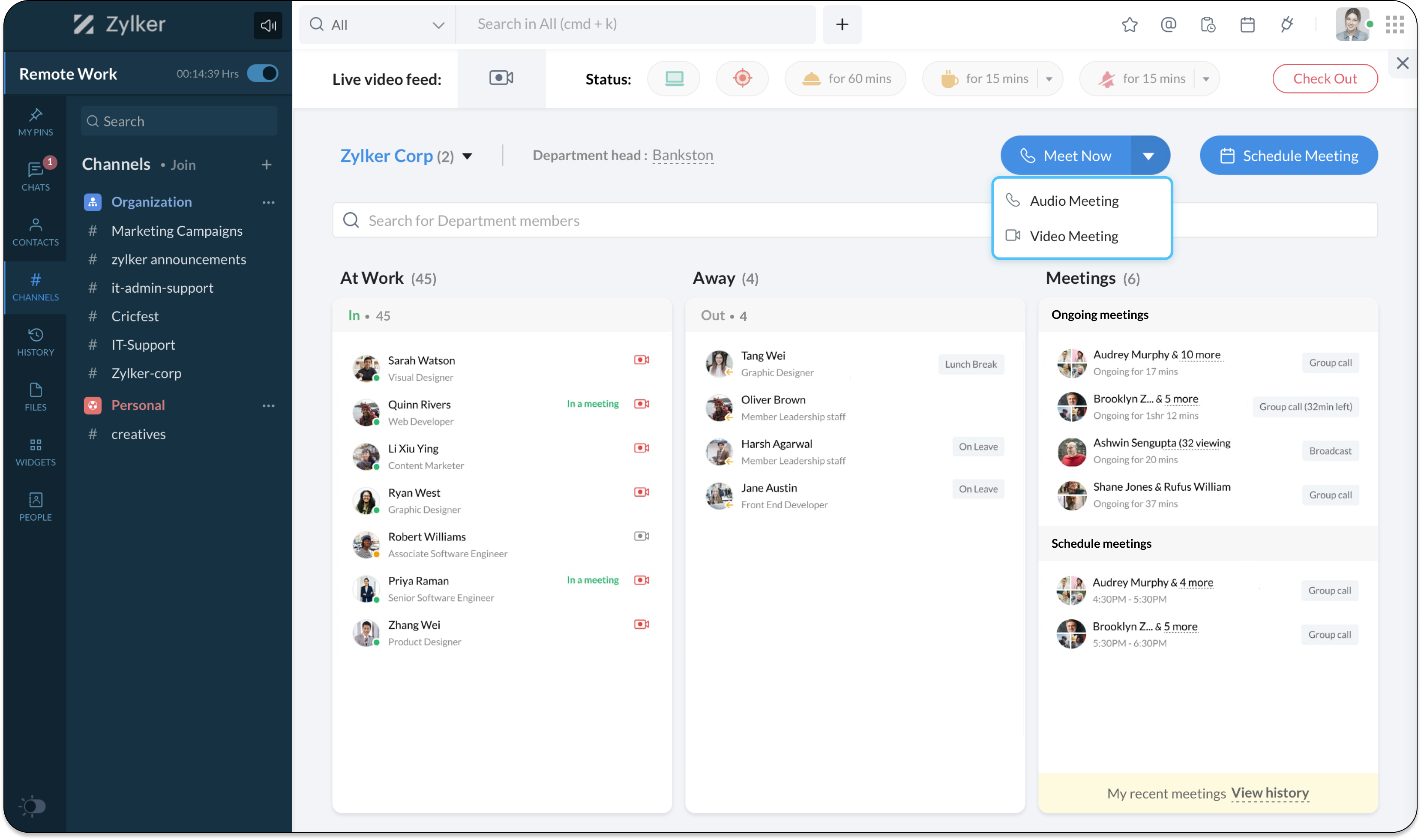Click the live video feed camera icon
This screenshot has height=840, width=1421.
(501, 78)
